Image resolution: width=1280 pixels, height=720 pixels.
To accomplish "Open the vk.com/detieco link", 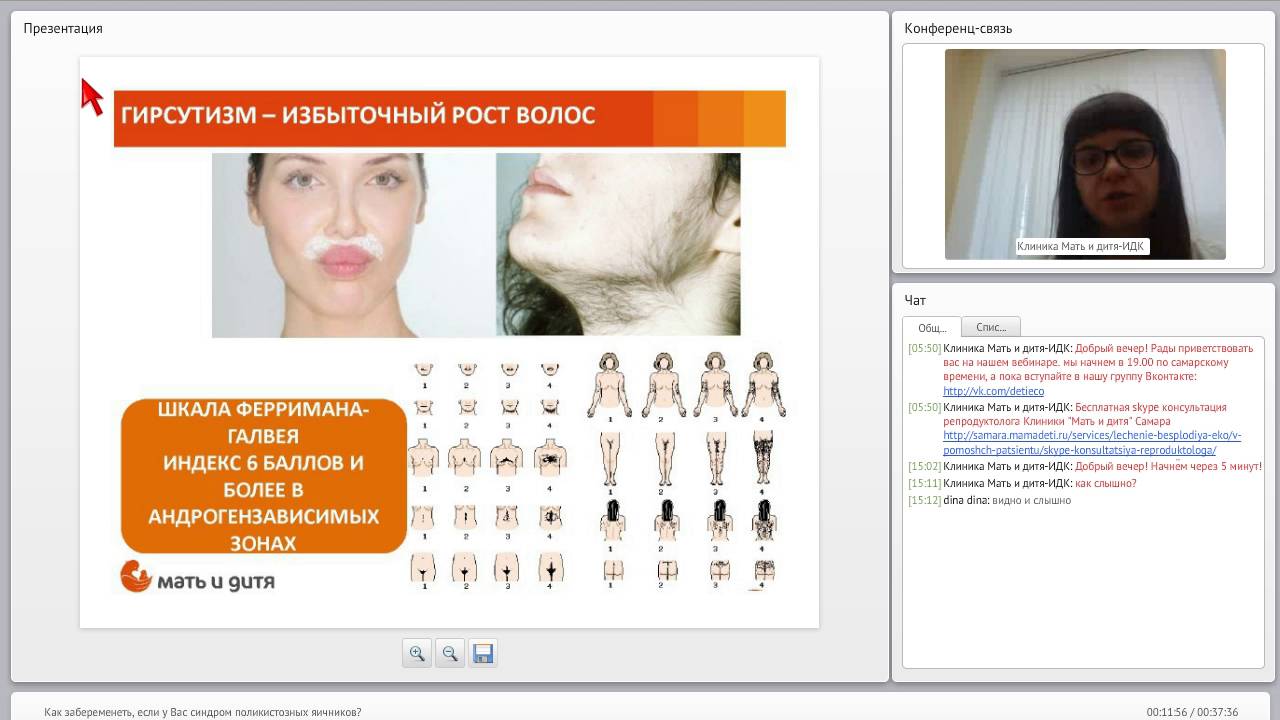I will click(x=993, y=391).
